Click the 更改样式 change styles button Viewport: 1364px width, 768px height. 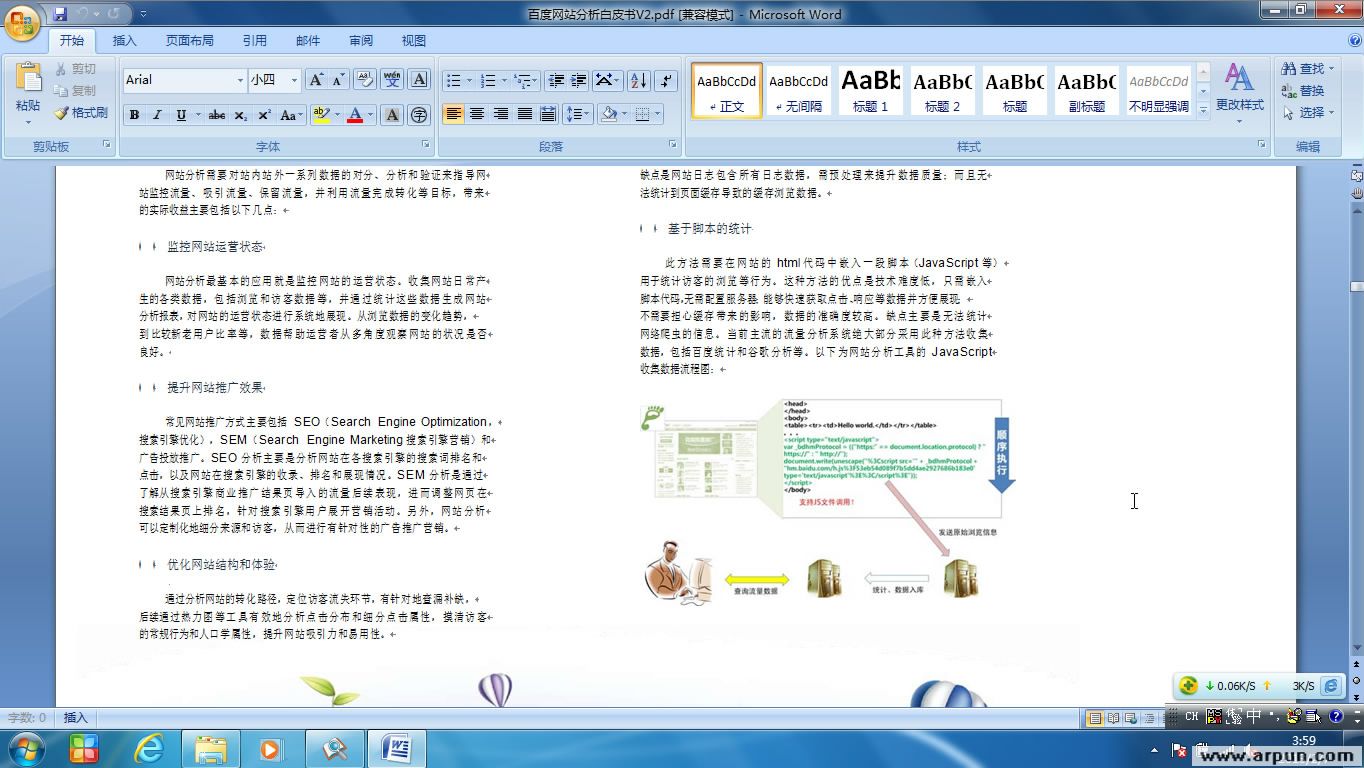(x=1239, y=88)
